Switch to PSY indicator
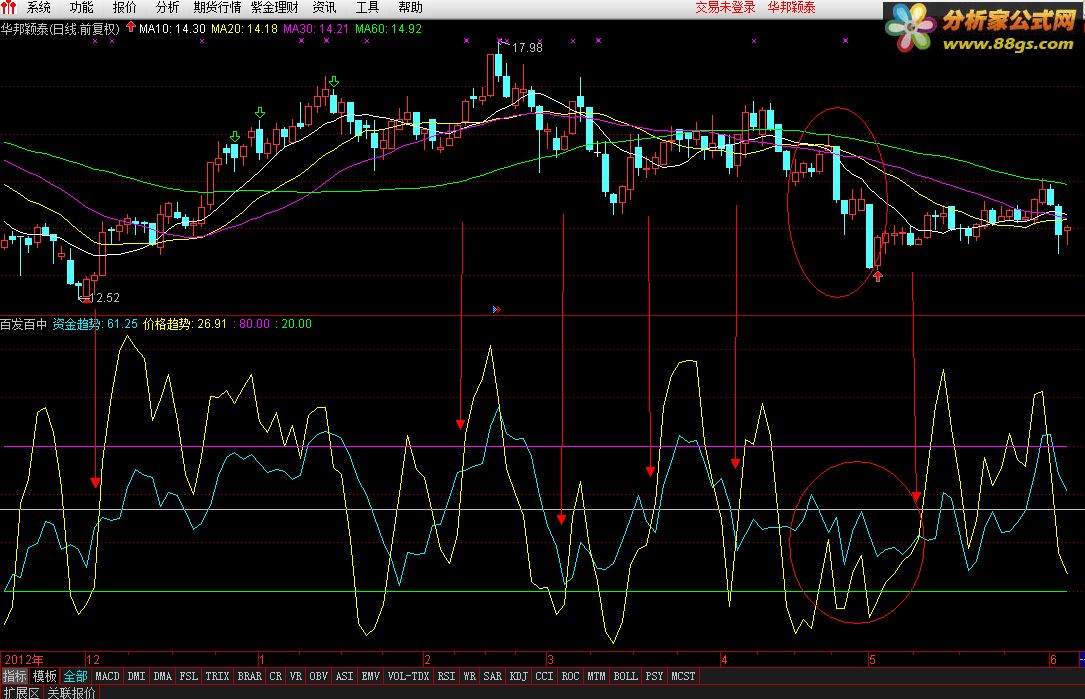 tap(655, 676)
